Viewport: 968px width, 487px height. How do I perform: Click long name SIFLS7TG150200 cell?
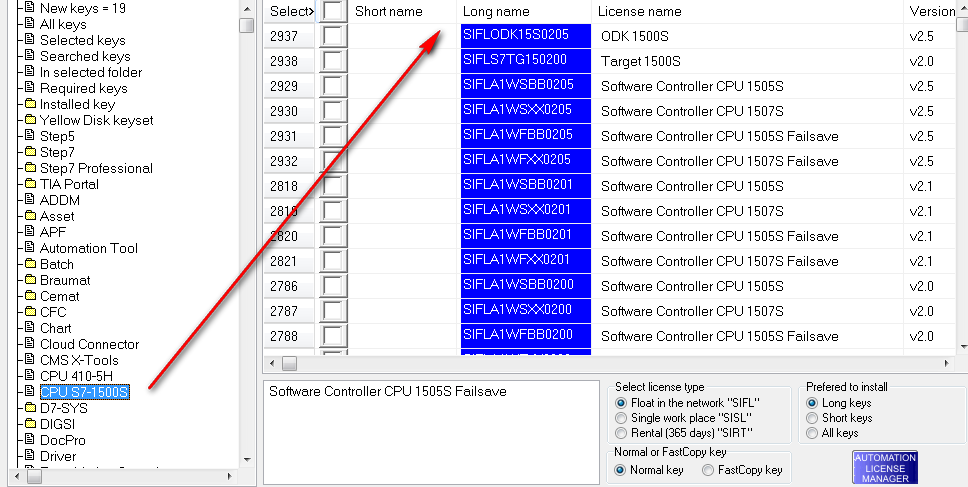525,60
